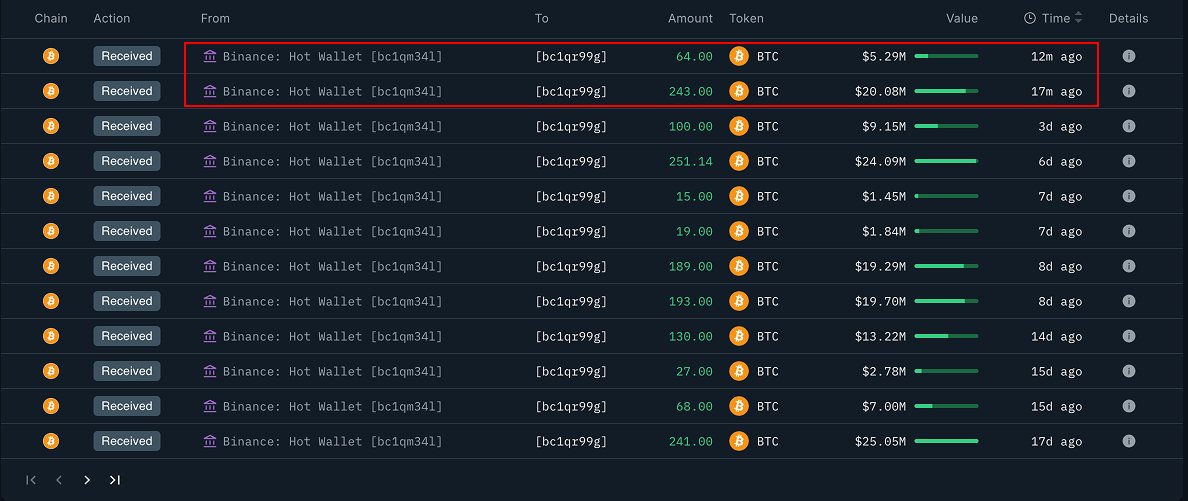Screen dimensions: 1188x501
Task: Click the Value column header
Action: click(962, 18)
